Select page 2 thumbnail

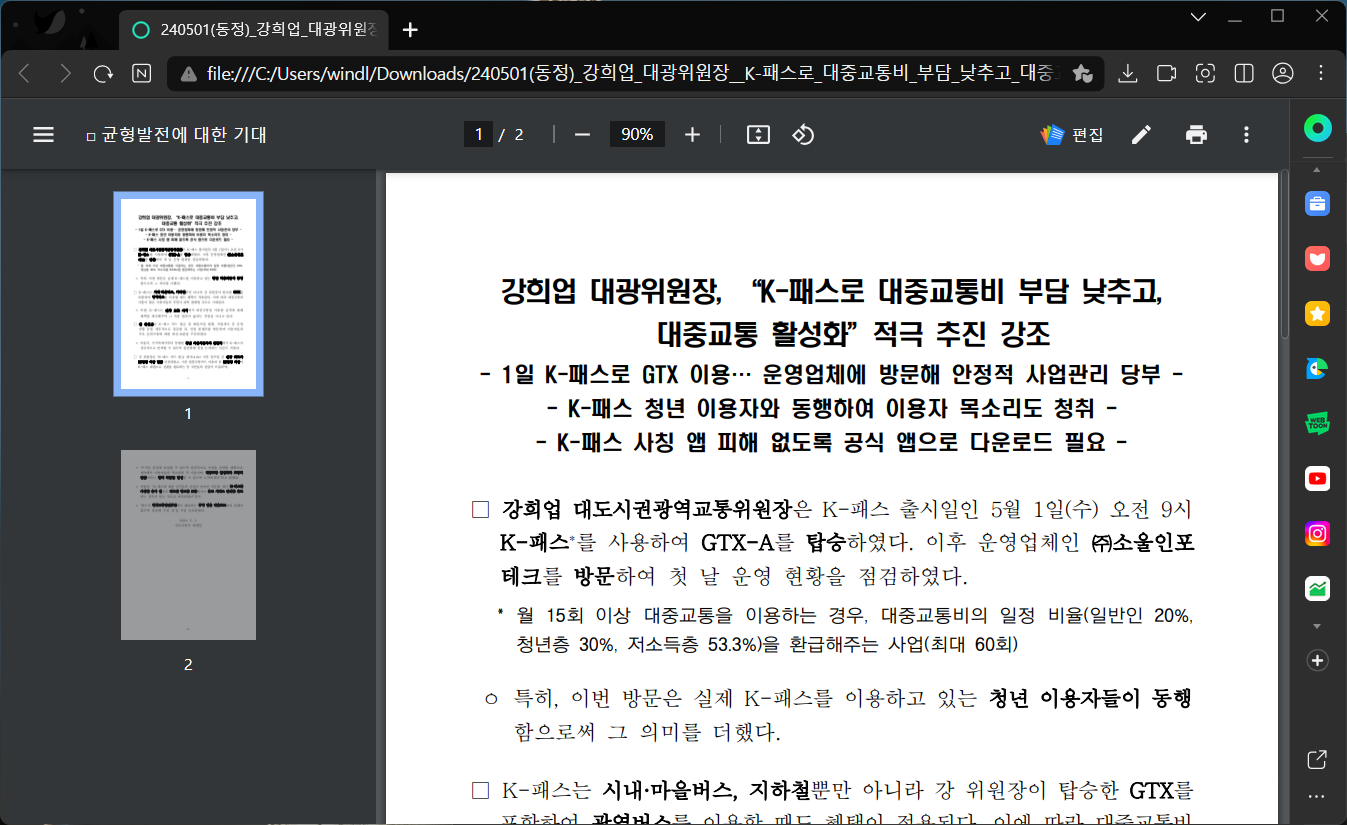click(x=188, y=544)
